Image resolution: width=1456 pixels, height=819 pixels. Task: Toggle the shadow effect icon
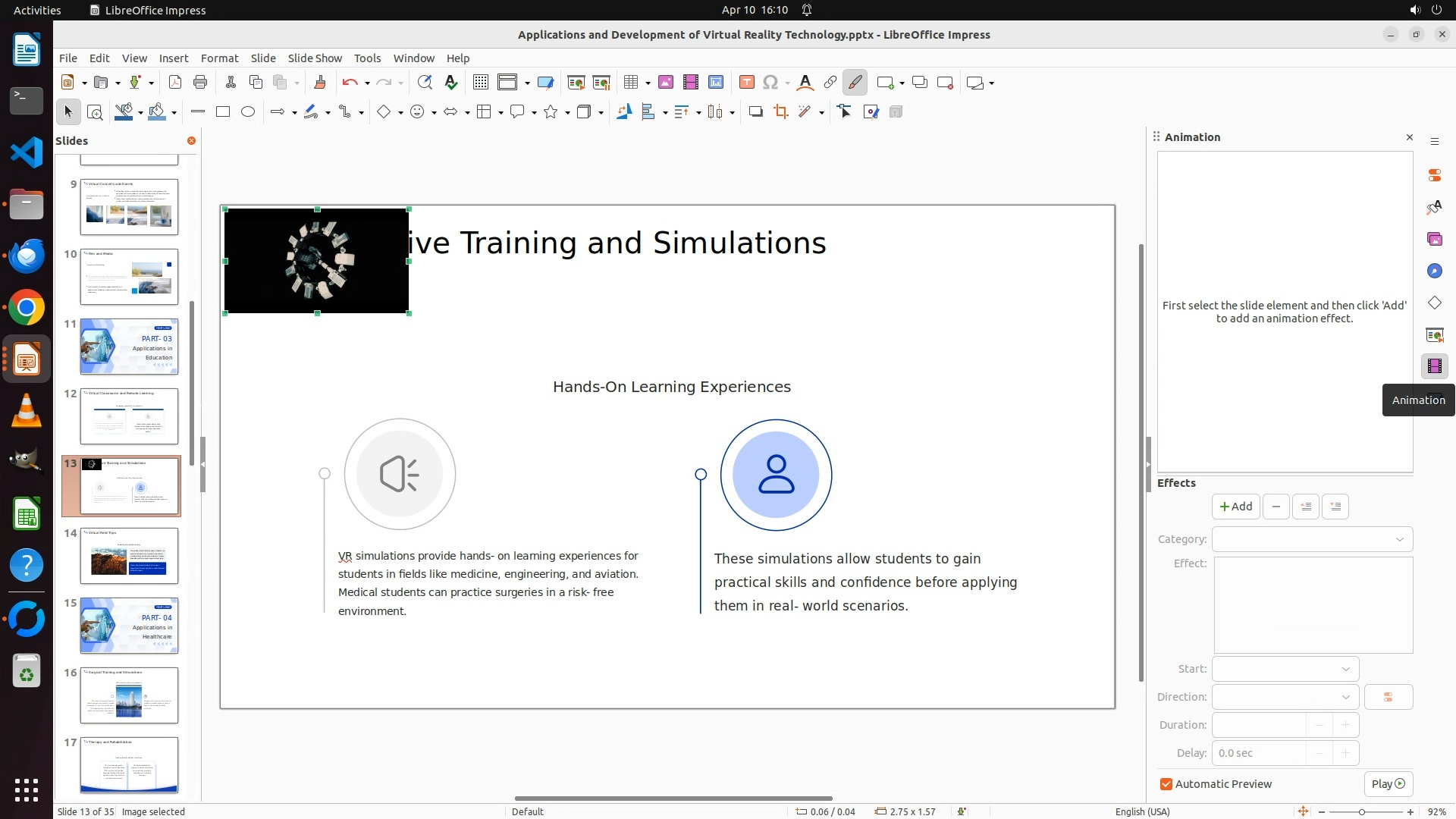pyautogui.click(x=755, y=112)
